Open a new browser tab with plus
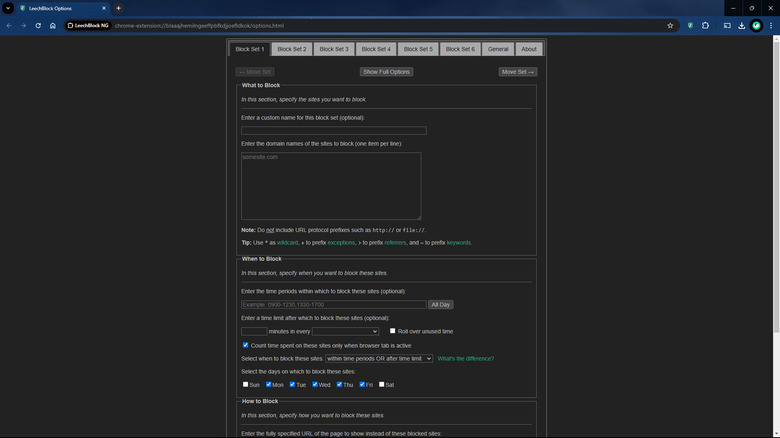780x438 pixels. [119, 8]
